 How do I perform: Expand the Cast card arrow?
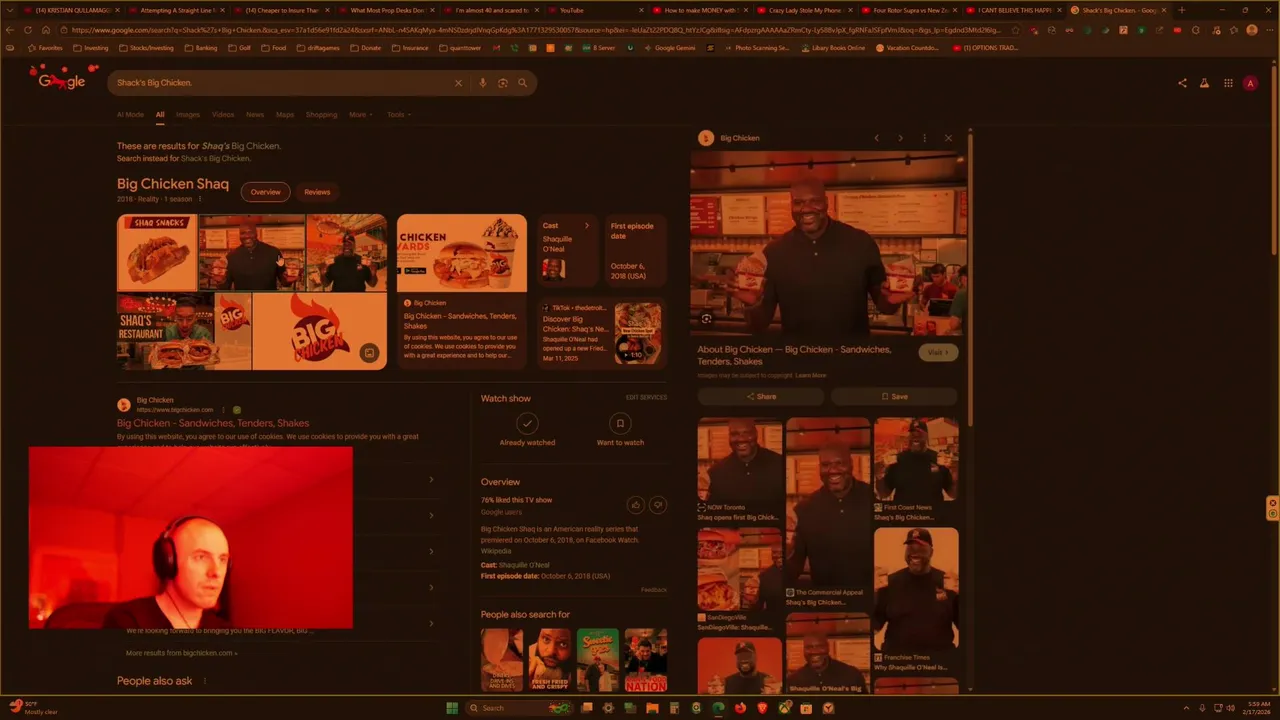tap(587, 226)
